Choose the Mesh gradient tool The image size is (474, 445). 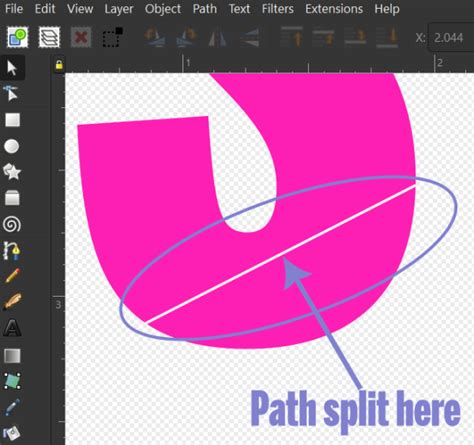click(x=12, y=381)
